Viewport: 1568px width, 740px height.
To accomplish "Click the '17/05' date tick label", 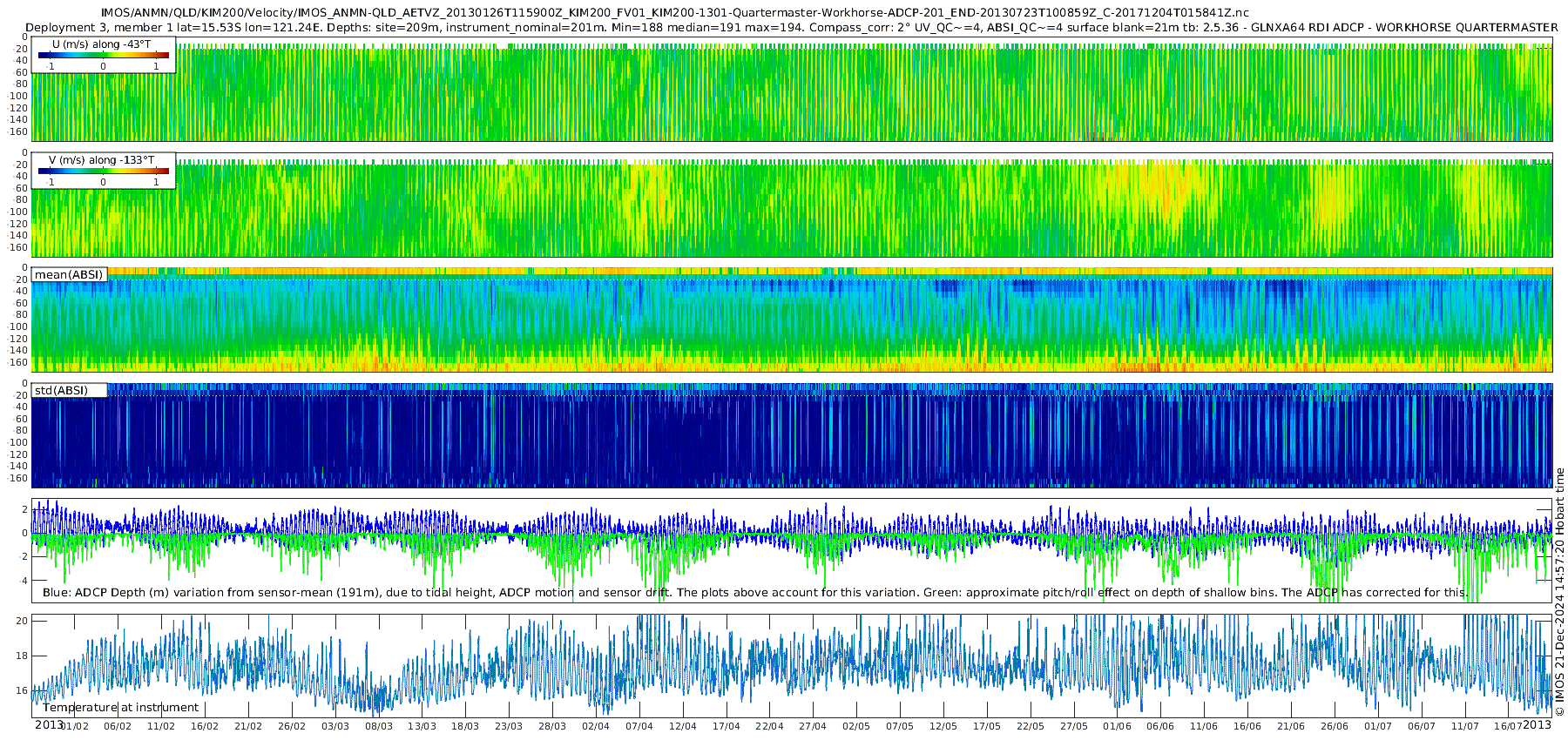I will coord(987,726).
